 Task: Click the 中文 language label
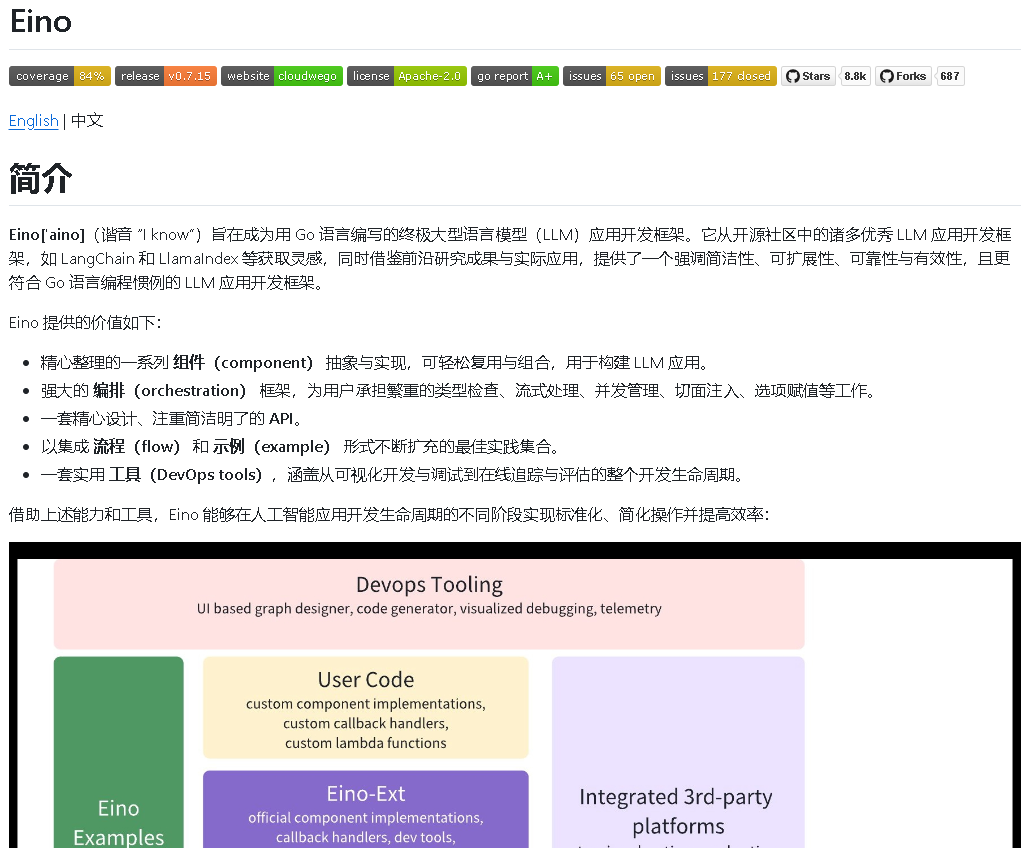87,121
